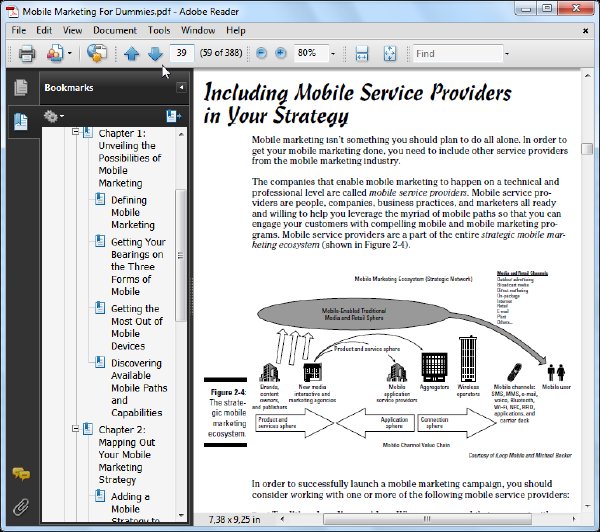
Task: Select Chapter 1: Unveiling the Possibilities bookmark
Action: (130, 158)
